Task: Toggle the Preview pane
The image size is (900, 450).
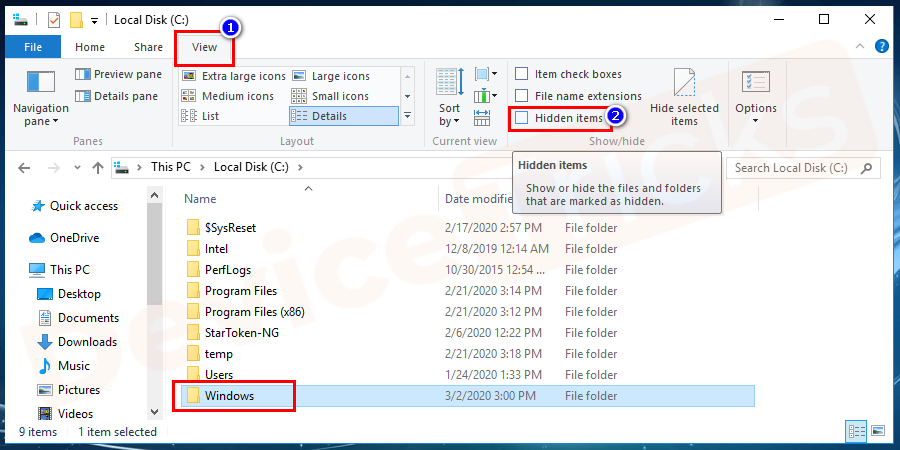Action: [x=119, y=74]
